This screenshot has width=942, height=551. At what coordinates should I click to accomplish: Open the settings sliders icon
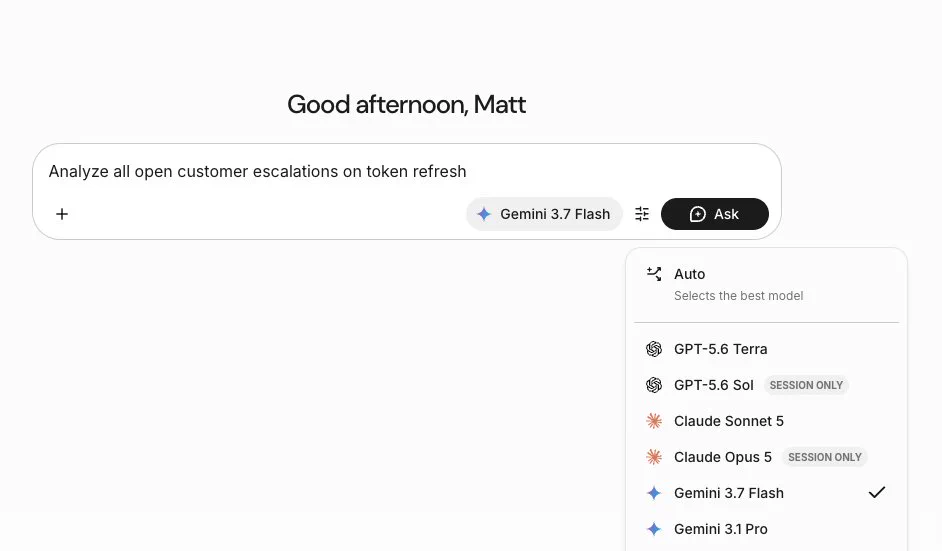tap(642, 214)
